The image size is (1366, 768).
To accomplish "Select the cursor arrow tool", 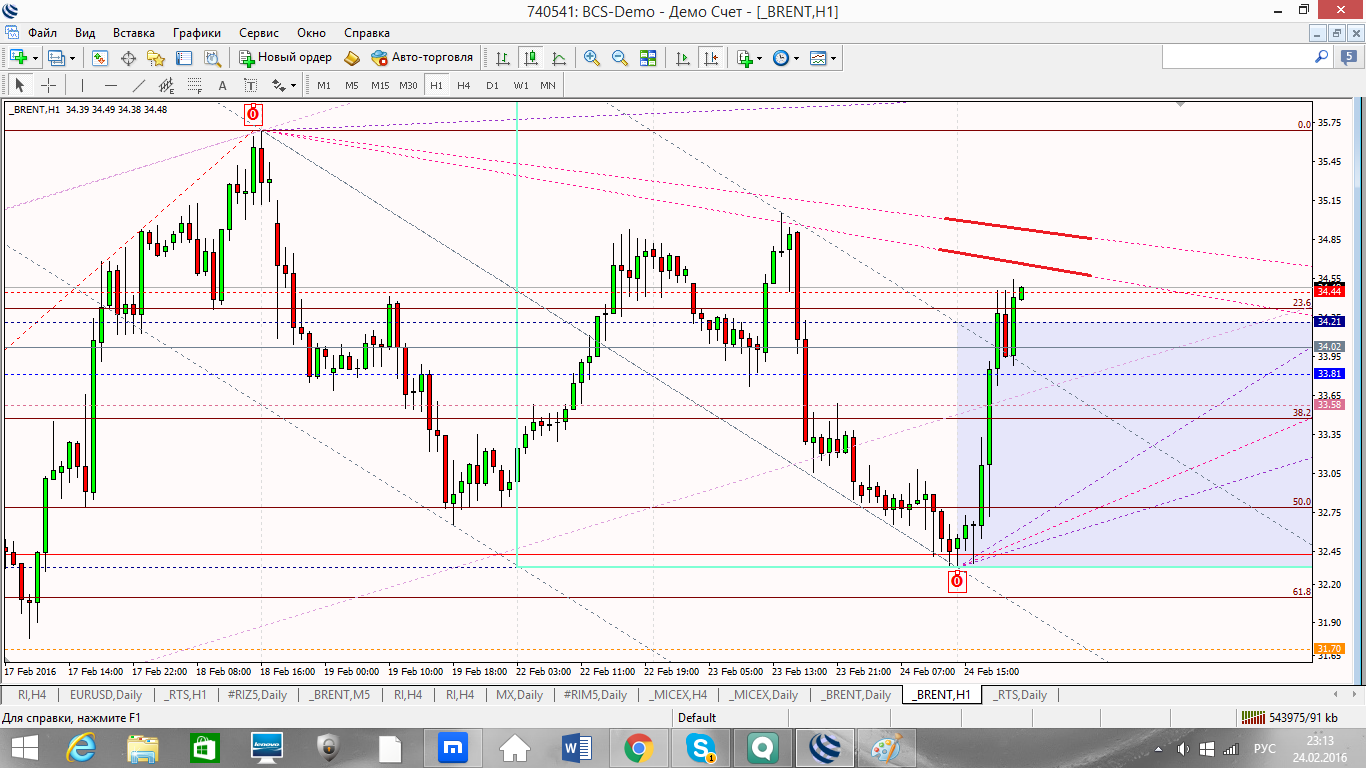I will click(x=19, y=85).
